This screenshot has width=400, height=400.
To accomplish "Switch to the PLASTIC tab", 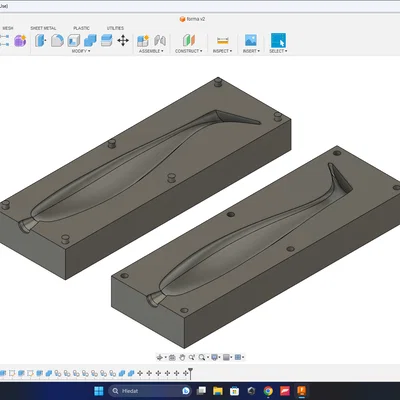I will (81, 28).
